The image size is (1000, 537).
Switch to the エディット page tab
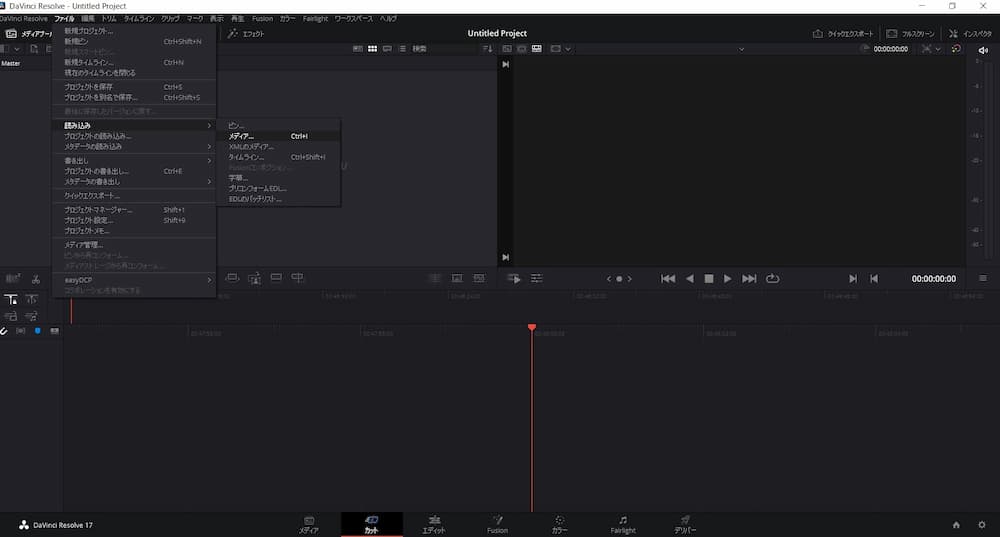[x=434, y=524]
